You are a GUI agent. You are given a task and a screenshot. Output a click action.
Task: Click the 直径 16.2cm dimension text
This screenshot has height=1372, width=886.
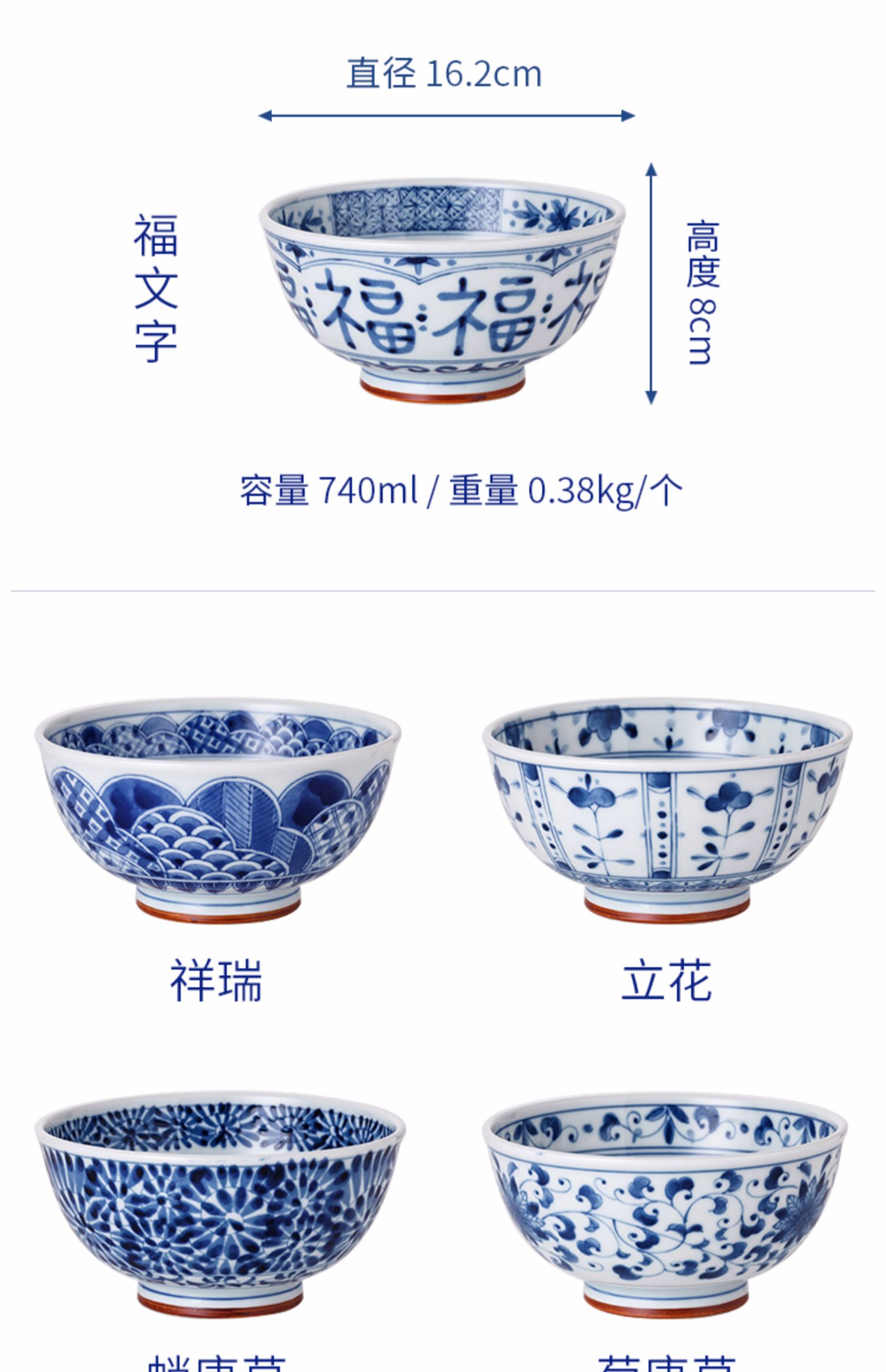tap(444, 74)
